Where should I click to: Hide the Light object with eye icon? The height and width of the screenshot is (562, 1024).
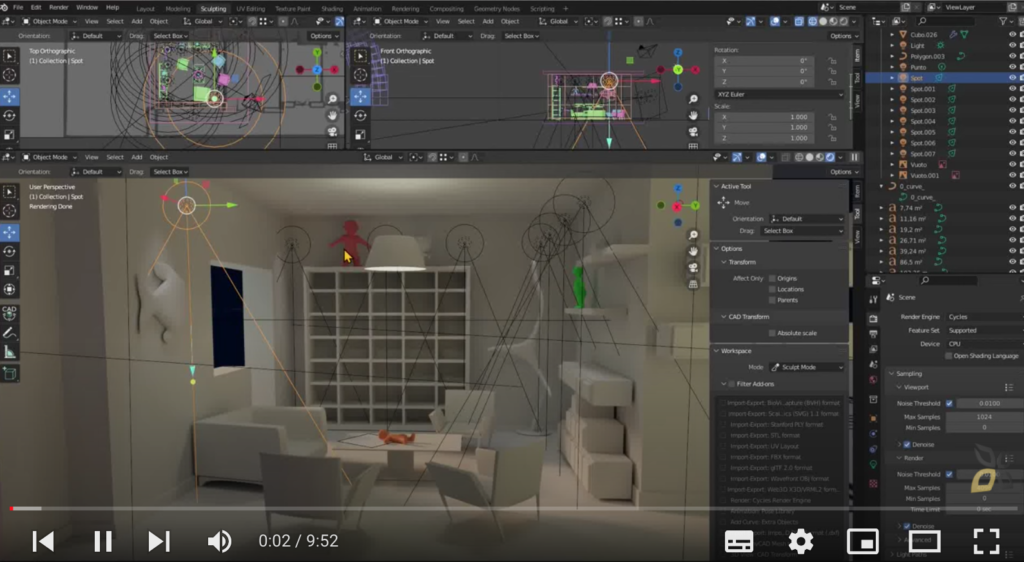click(1012, 46)
